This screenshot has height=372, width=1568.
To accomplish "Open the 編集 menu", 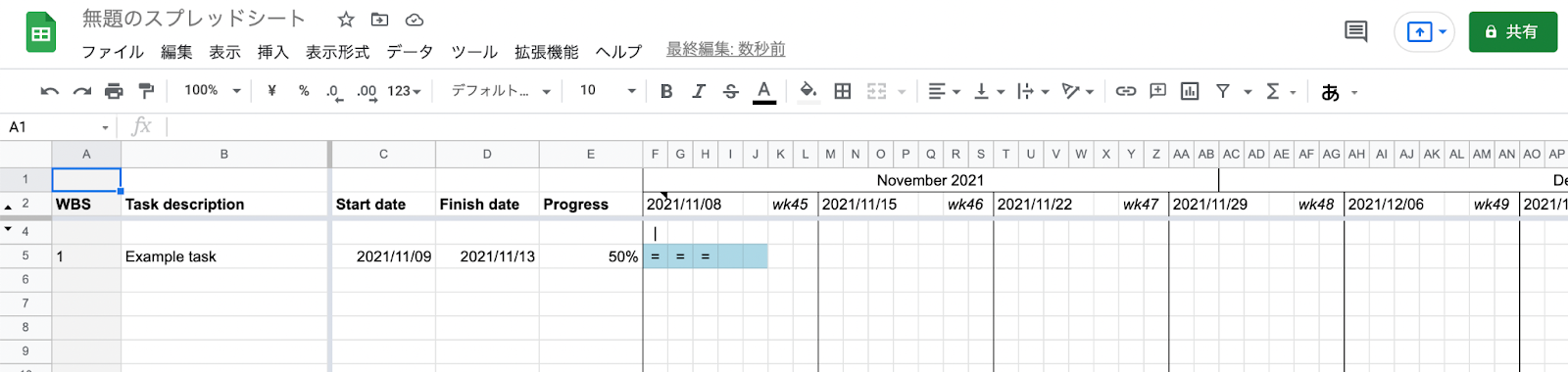I will click(x=176, y=52).
